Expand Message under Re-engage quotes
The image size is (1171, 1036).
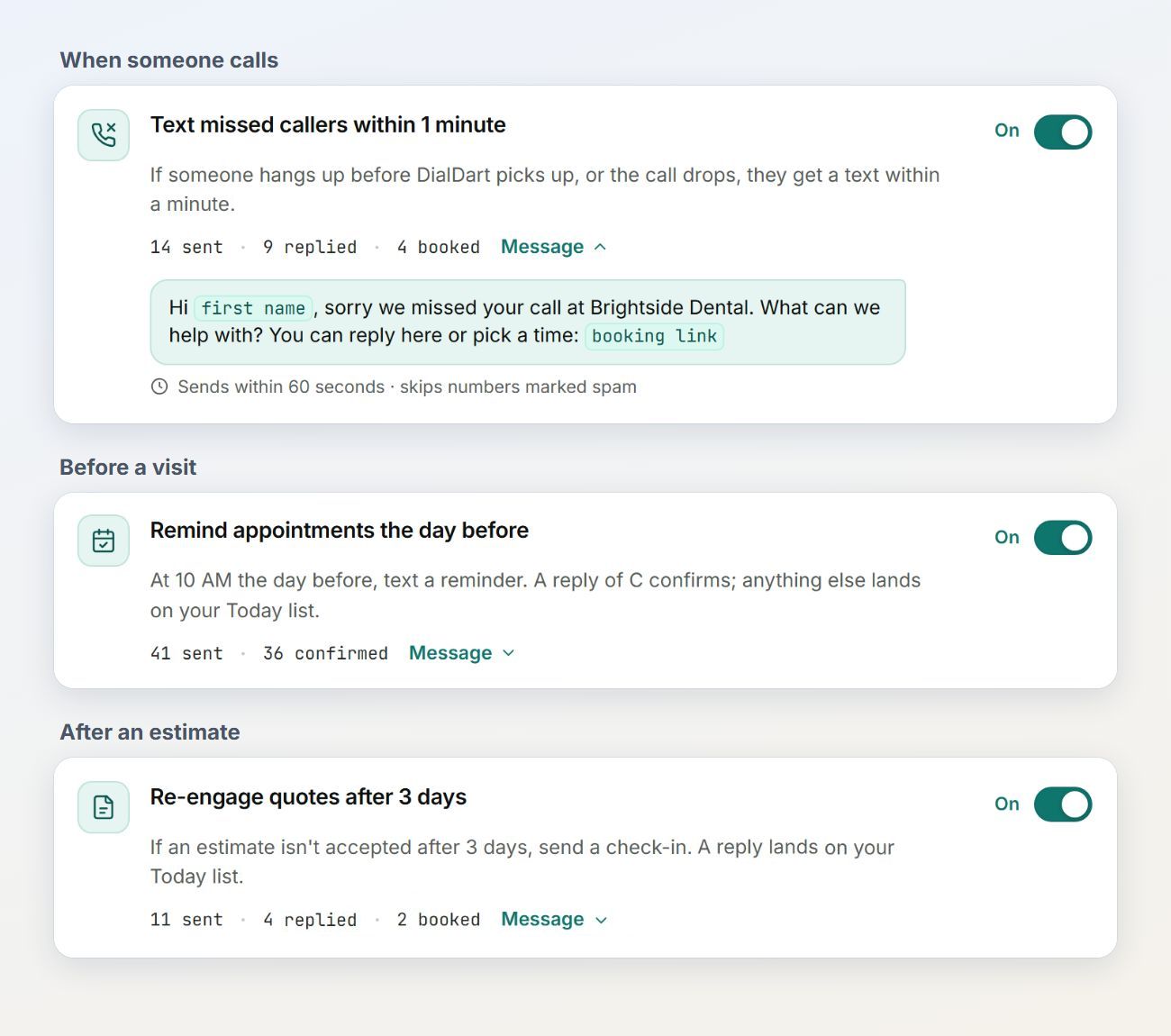(x=554, y=920)
